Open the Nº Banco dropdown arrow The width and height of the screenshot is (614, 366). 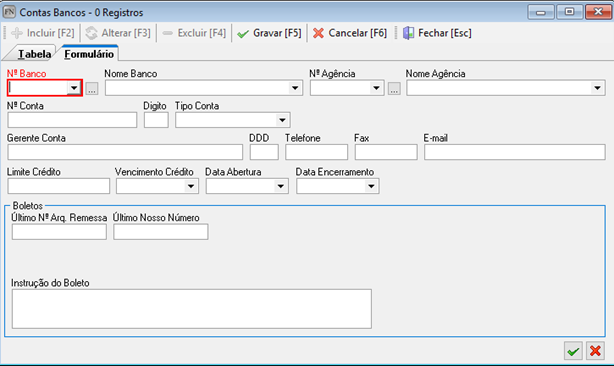[74, 88]
